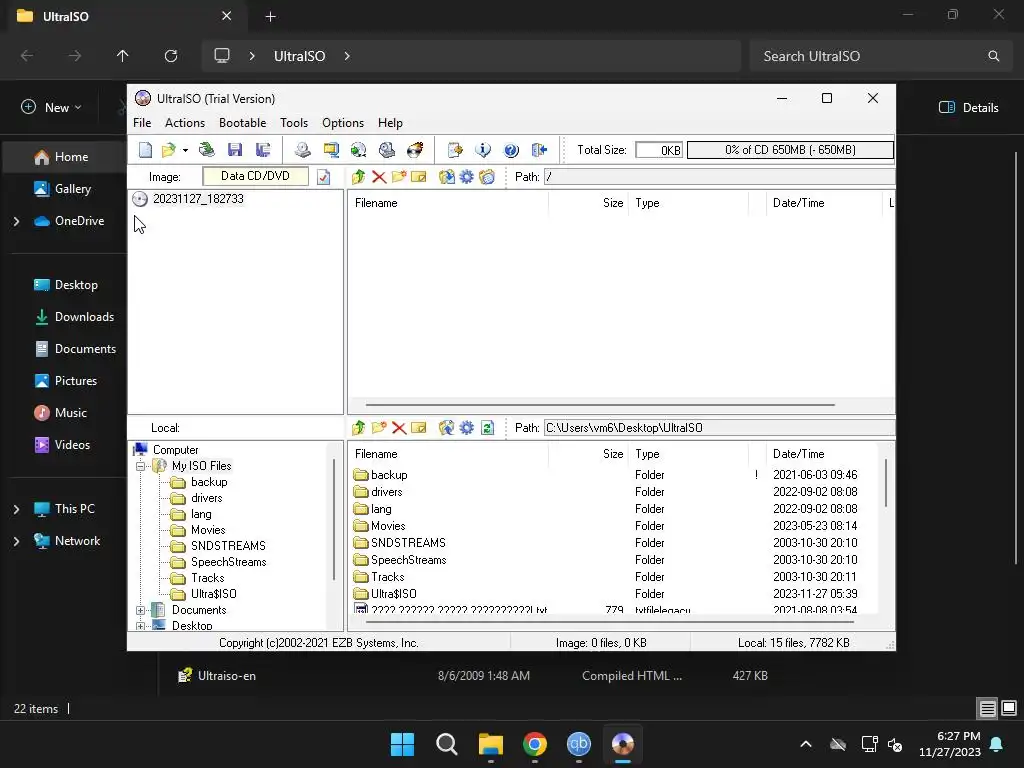
Task: Click the Rename icon in the image toolbar
Action: coord(419,177)
